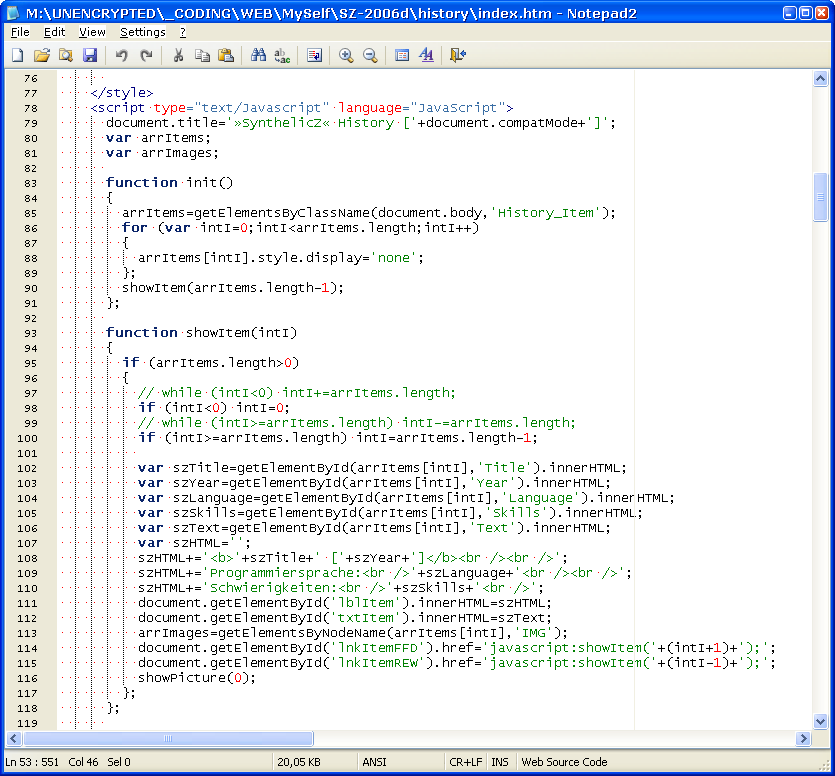The width and height of the screenshot is (835, 776).
Task: Click the 'showItem(arrItems.length-1);' call
Action: pyautogui.click(x=233, y=288)
